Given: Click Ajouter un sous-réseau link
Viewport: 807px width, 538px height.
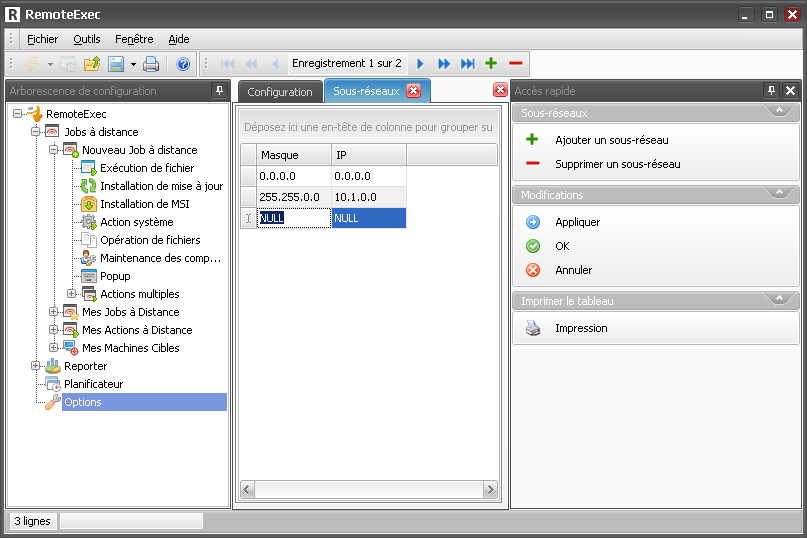Looking at the screenshot, I should click(611, 140).
